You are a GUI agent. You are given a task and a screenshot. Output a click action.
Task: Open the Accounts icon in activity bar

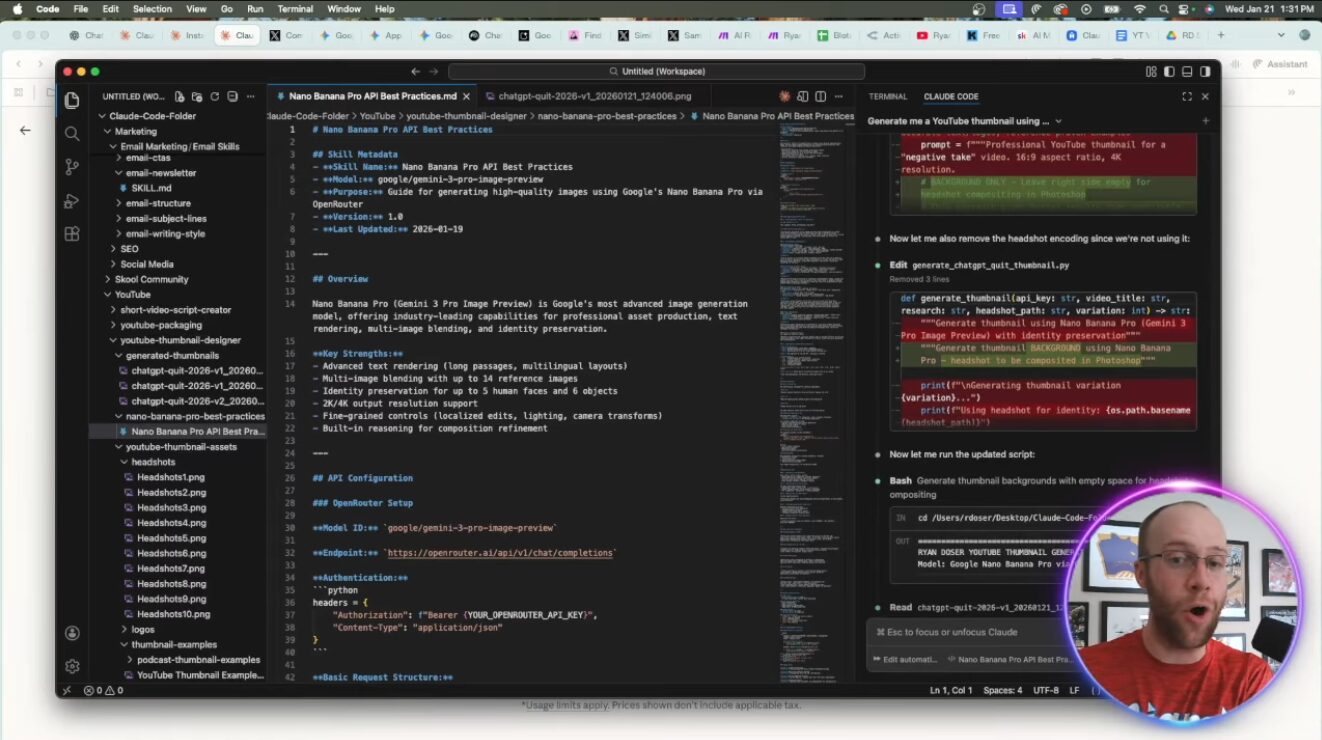tap(72, 633)
